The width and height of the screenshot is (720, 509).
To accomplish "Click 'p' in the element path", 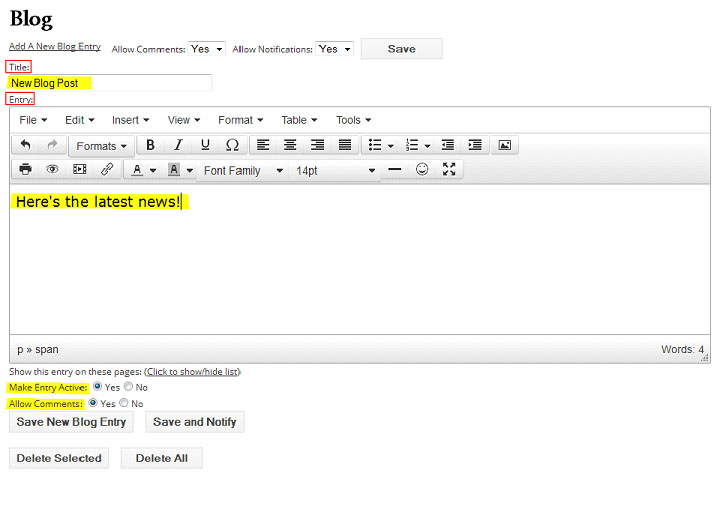I will (x=20, y=350).
